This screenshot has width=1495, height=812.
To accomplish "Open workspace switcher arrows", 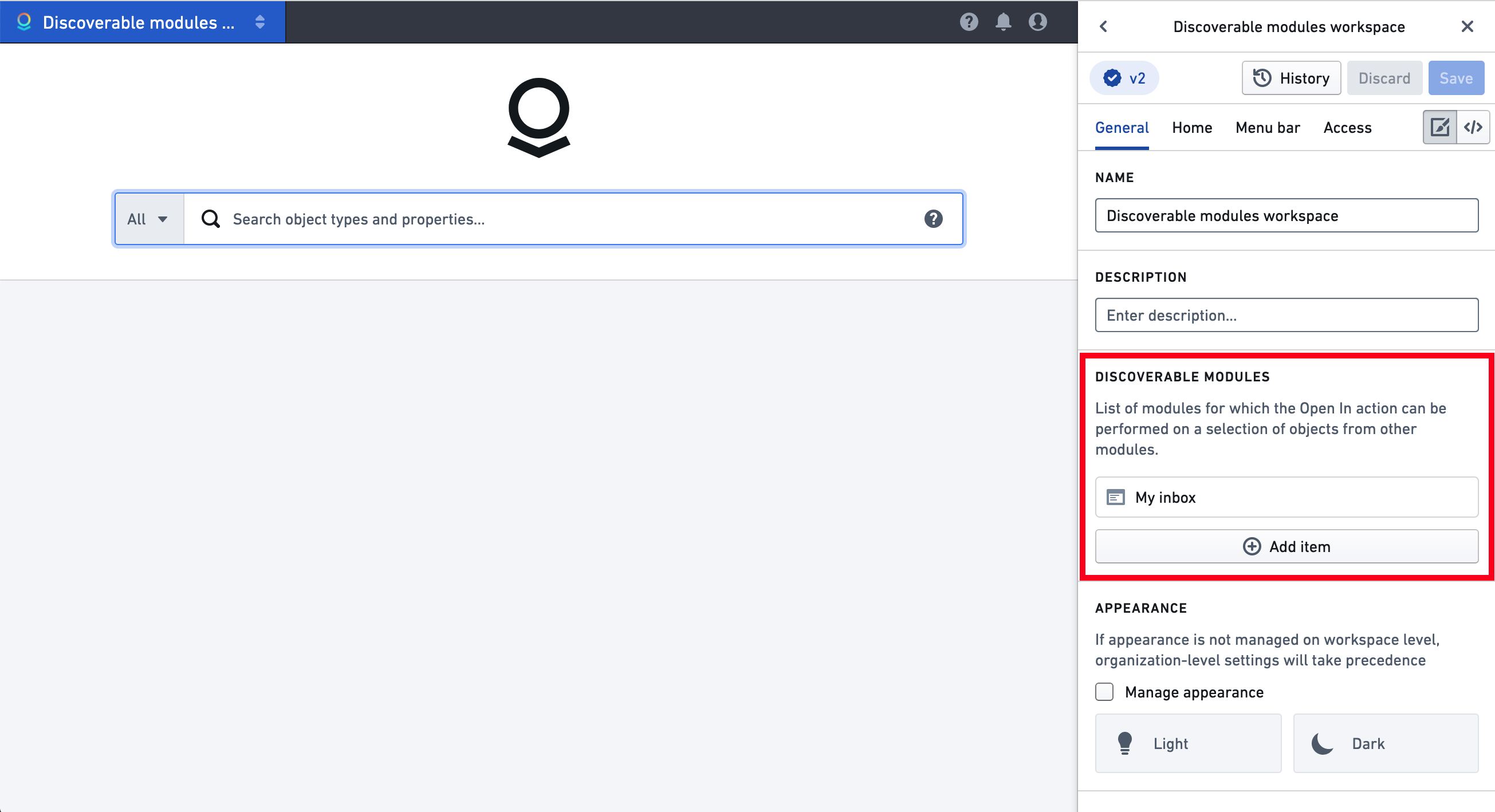I will point(260,22).
